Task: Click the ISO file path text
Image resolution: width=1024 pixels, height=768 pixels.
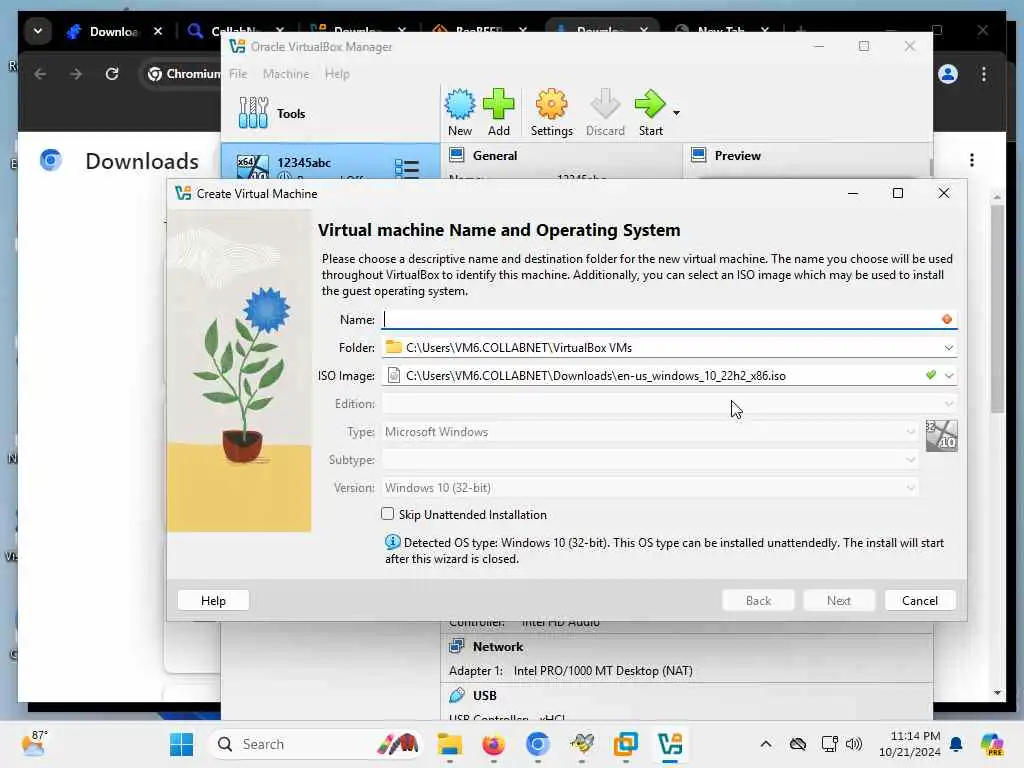Action: coord(596,376)
